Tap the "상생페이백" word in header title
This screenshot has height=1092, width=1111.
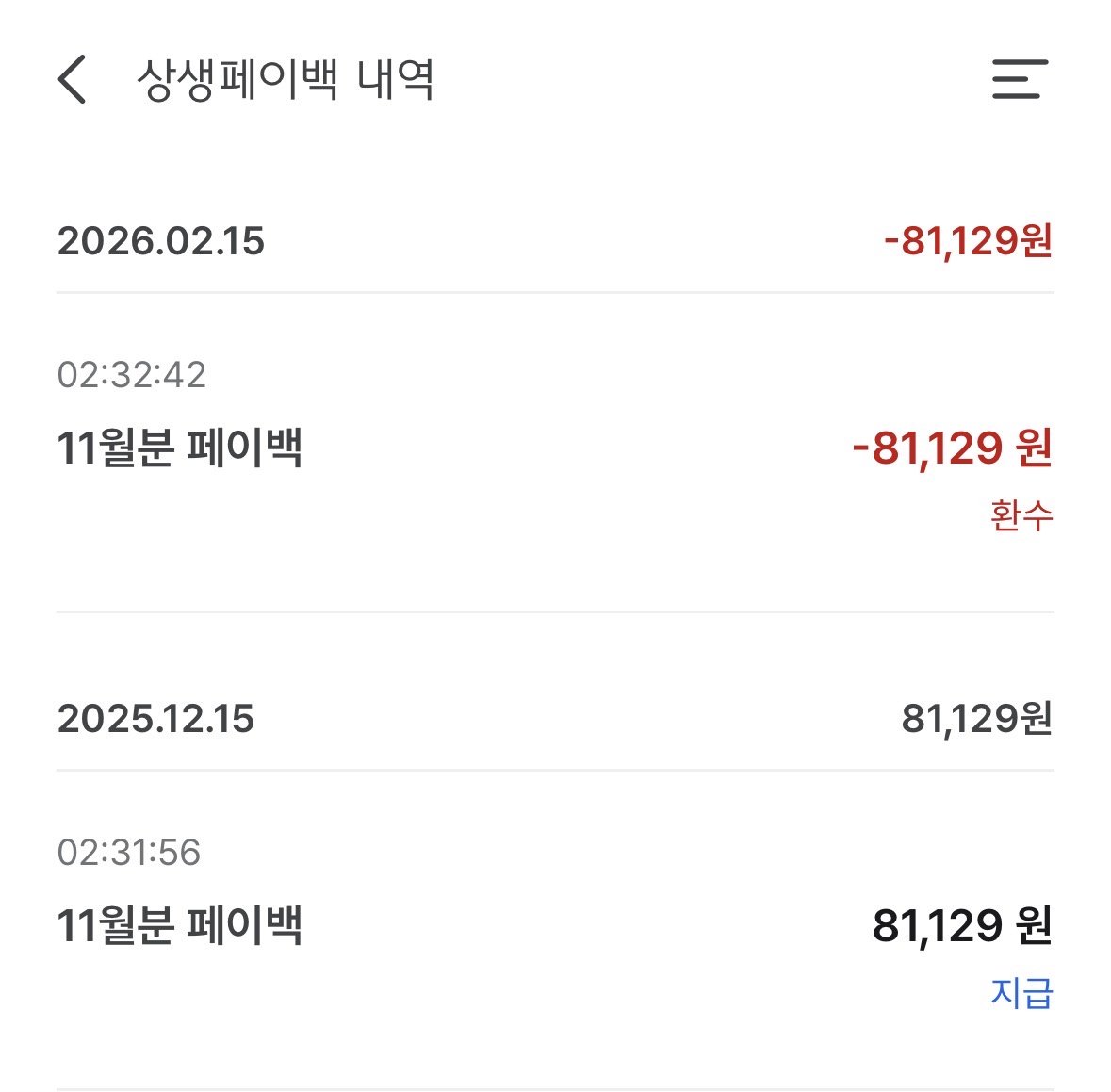pyautogui.click(x=237, y=79)
